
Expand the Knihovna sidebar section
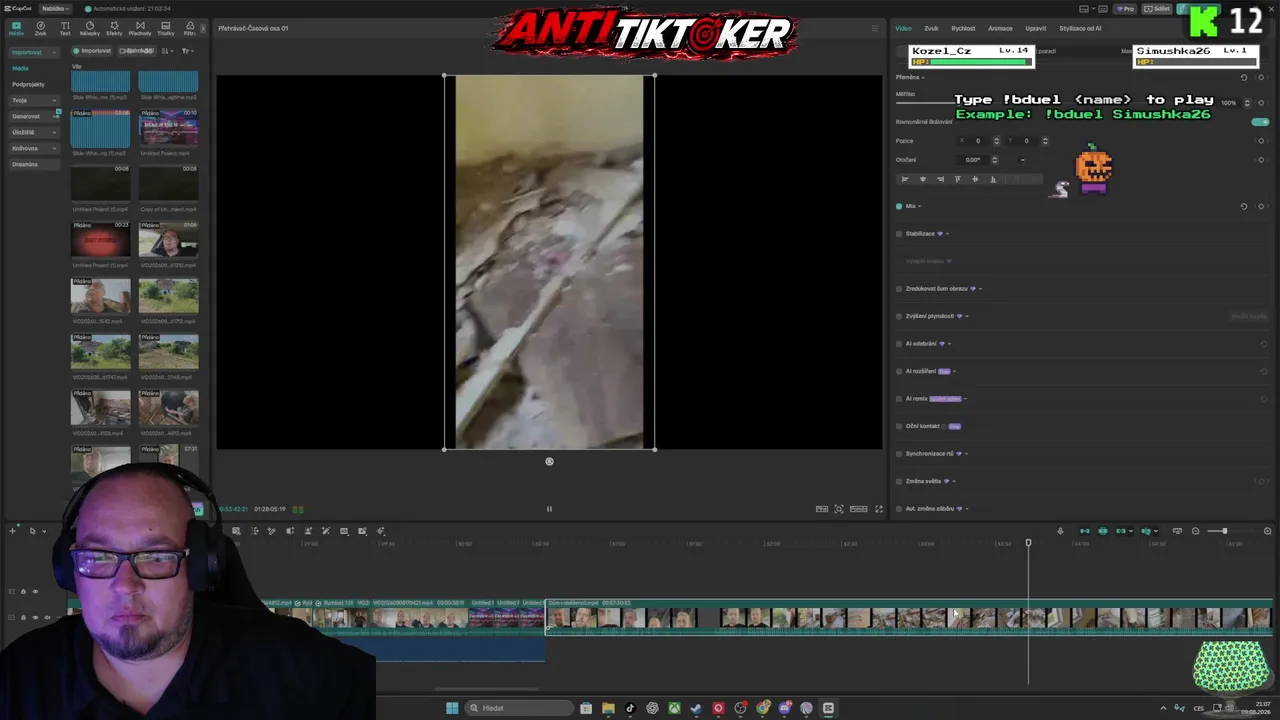tap(33, 148)
